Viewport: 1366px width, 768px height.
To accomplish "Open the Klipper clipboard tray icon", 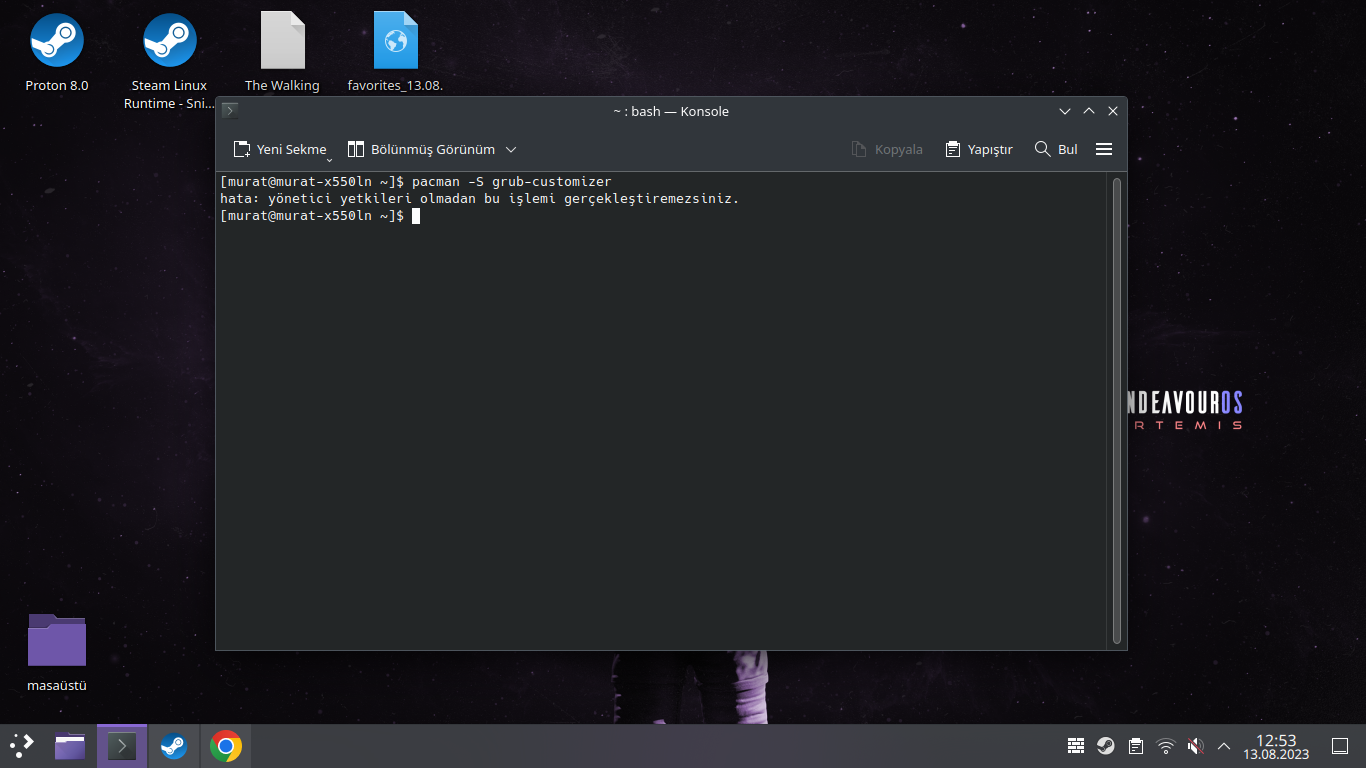I will tap(1136, 745).
